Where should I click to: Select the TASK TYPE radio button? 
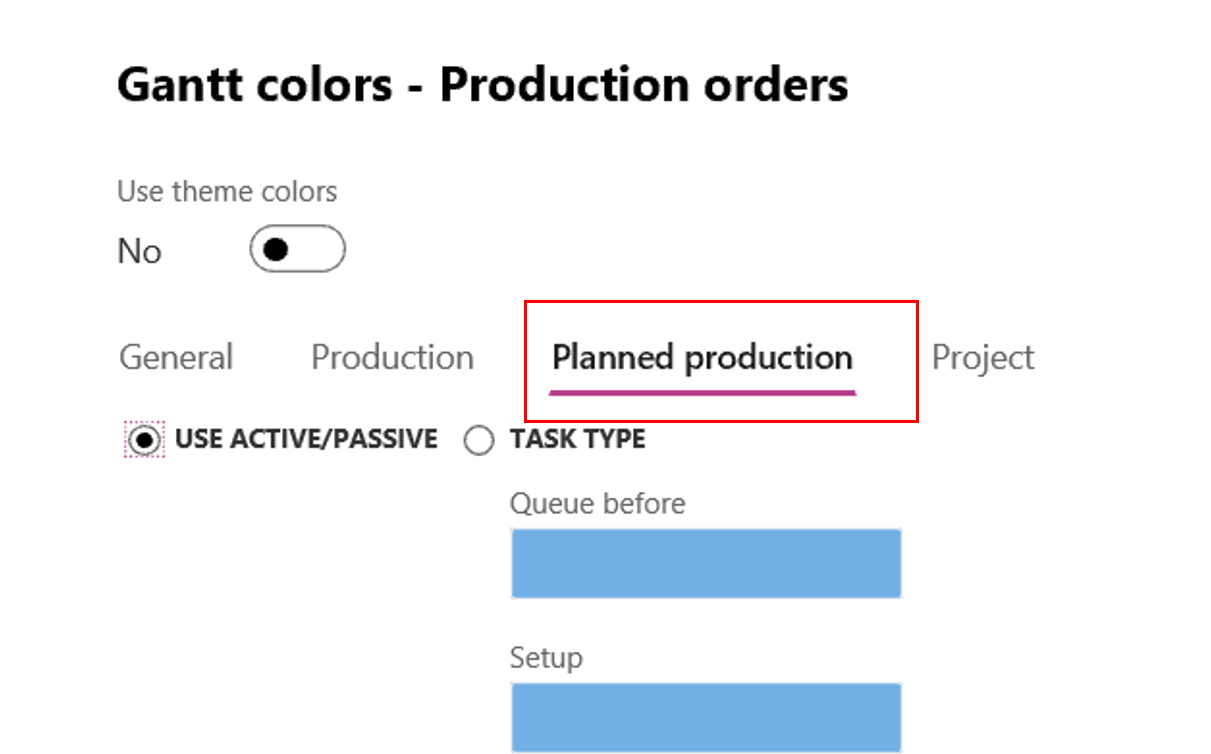click(479, 439)
